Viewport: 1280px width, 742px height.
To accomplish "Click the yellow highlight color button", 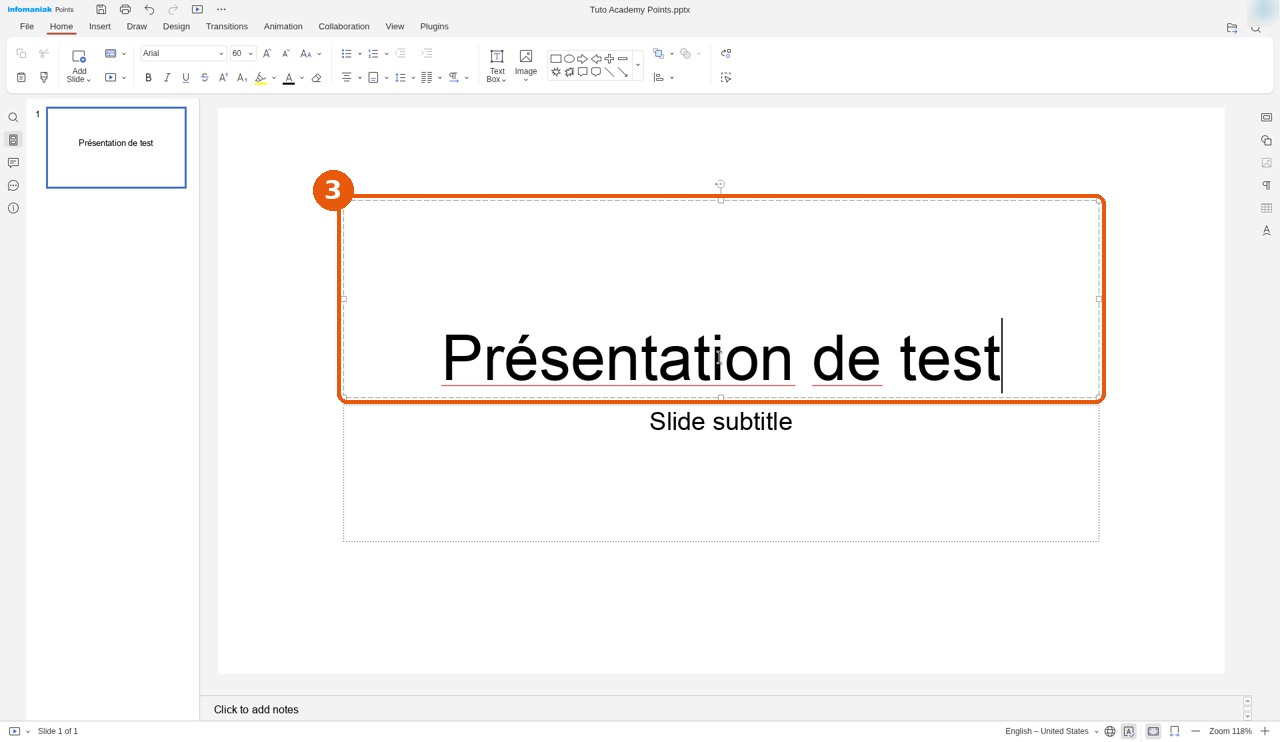I will [x=261, y=77].
